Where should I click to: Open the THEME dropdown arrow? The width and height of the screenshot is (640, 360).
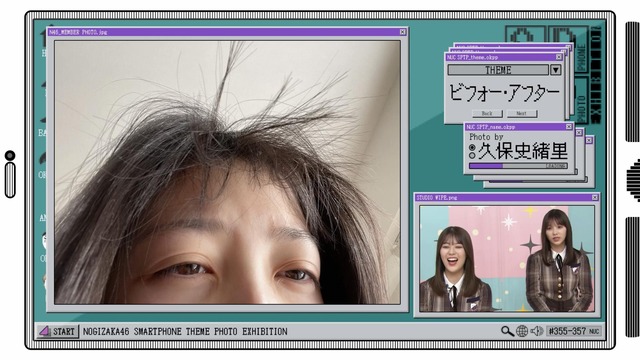555,70
